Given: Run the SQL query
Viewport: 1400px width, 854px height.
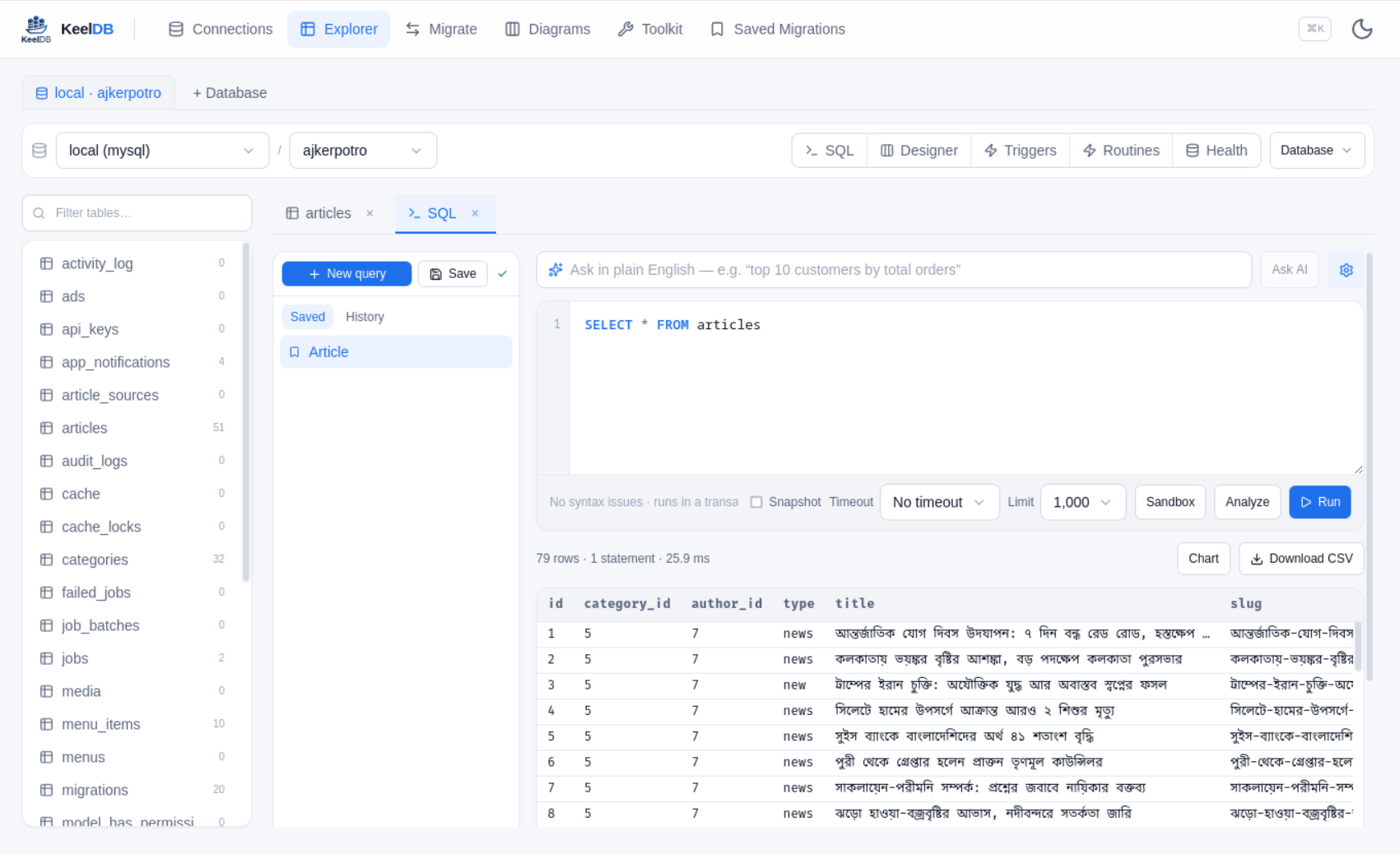Looking at the screenshot, I should coord(1320,502).
